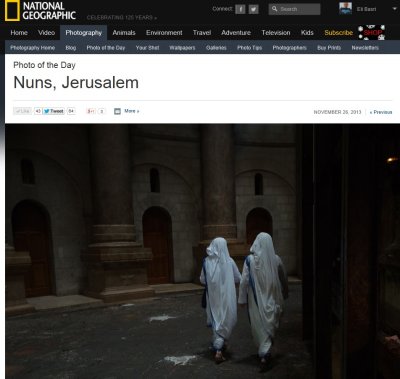
Task: Open the Travel menu
Action: pos(202,33)
